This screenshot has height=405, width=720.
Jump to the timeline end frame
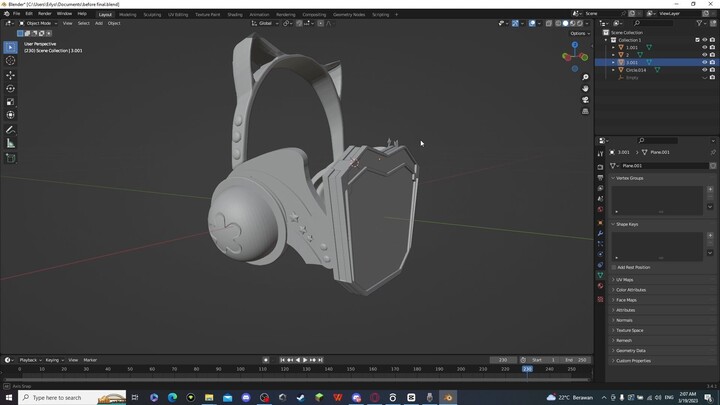321,360
